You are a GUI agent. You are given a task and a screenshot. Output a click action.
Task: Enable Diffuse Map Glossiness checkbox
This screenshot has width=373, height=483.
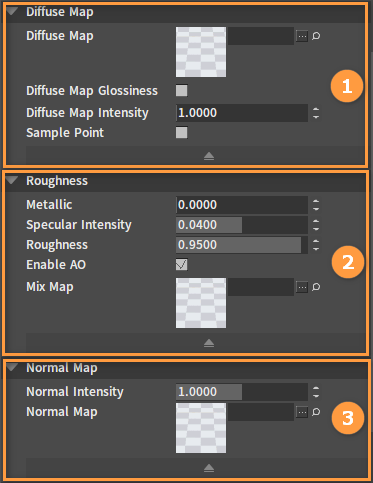(x=182, y=91)
